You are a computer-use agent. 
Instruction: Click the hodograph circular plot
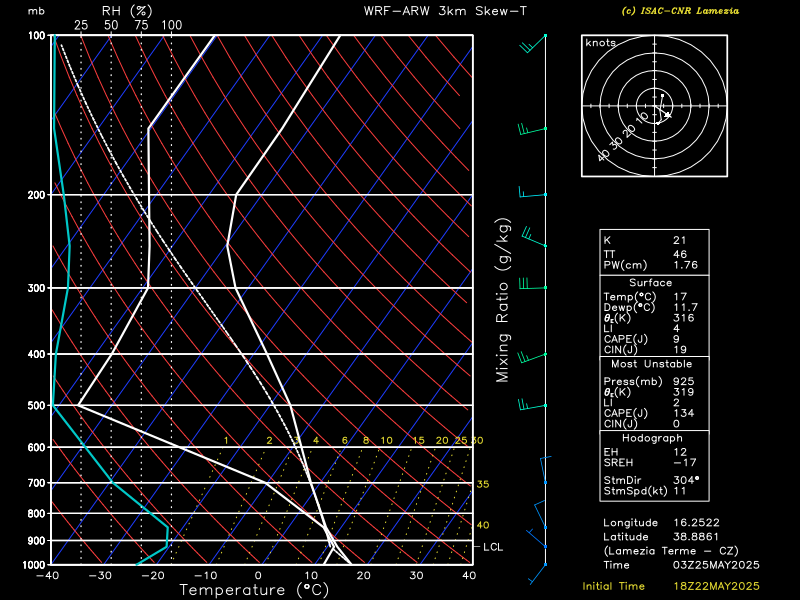tap(654, 106)
